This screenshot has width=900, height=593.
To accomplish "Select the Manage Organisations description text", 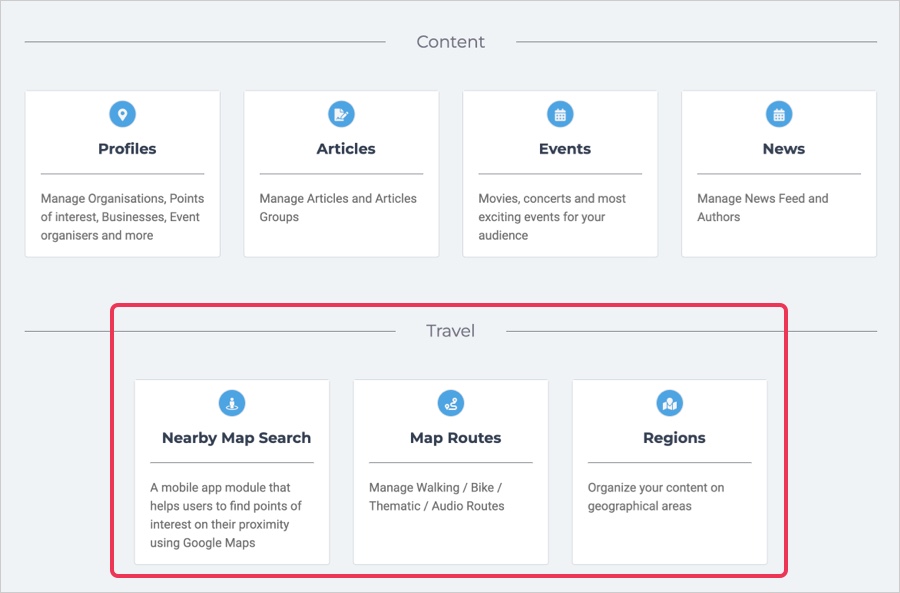I will point(122,217).
